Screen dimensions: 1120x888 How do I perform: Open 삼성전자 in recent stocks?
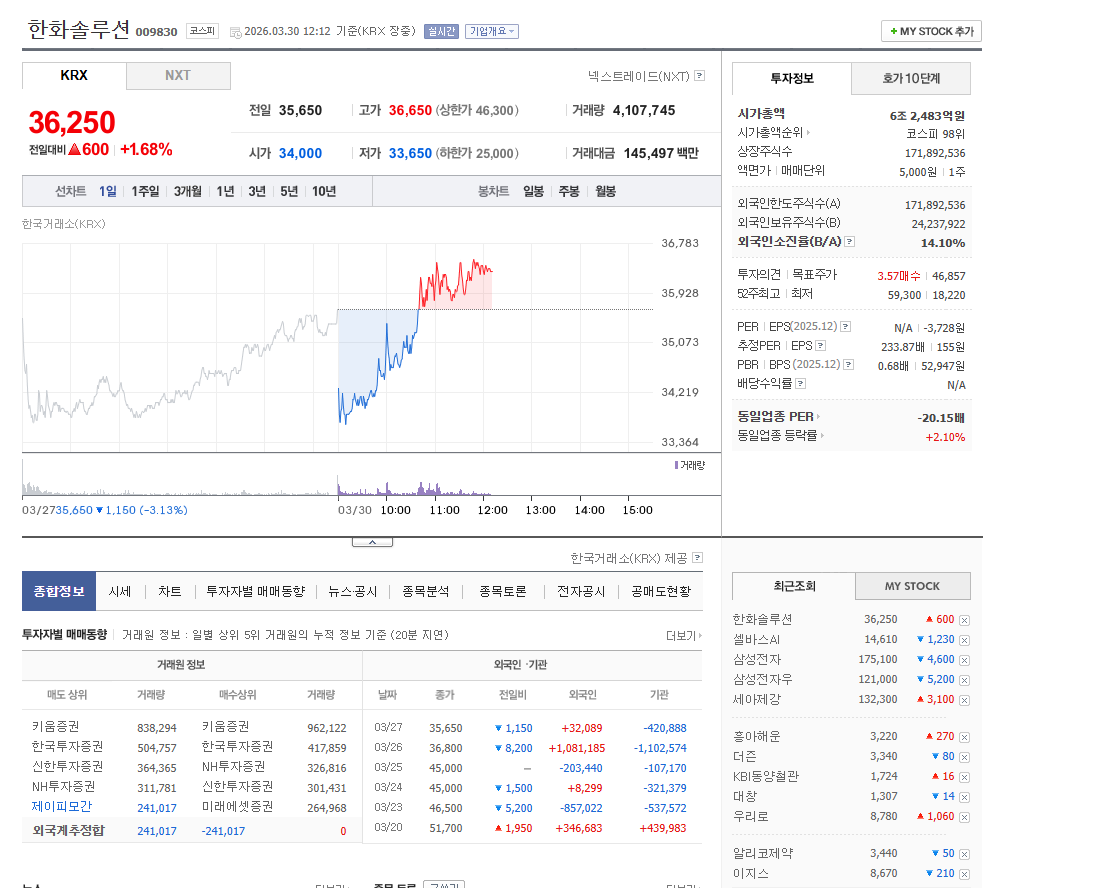coord(757,659)
